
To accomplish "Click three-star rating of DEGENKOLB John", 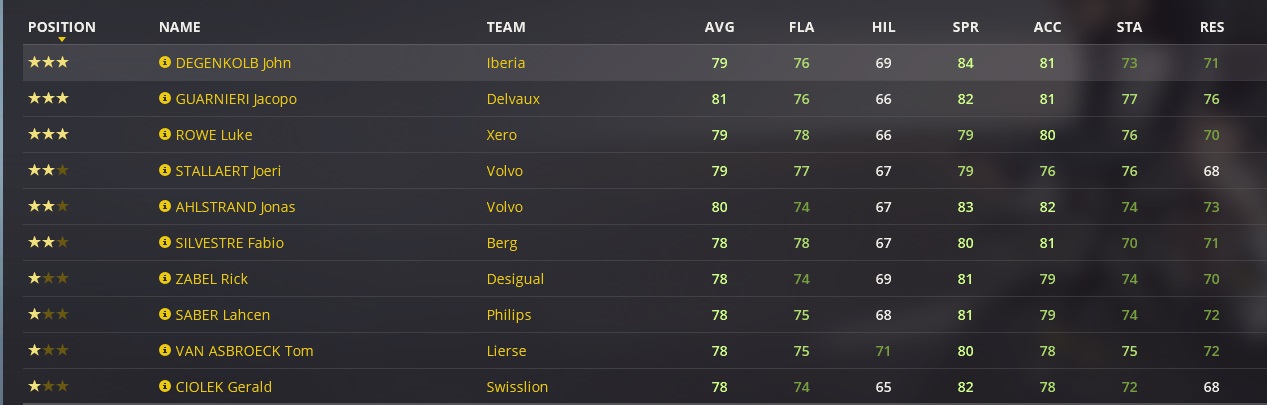I will [x=48, y=63].
